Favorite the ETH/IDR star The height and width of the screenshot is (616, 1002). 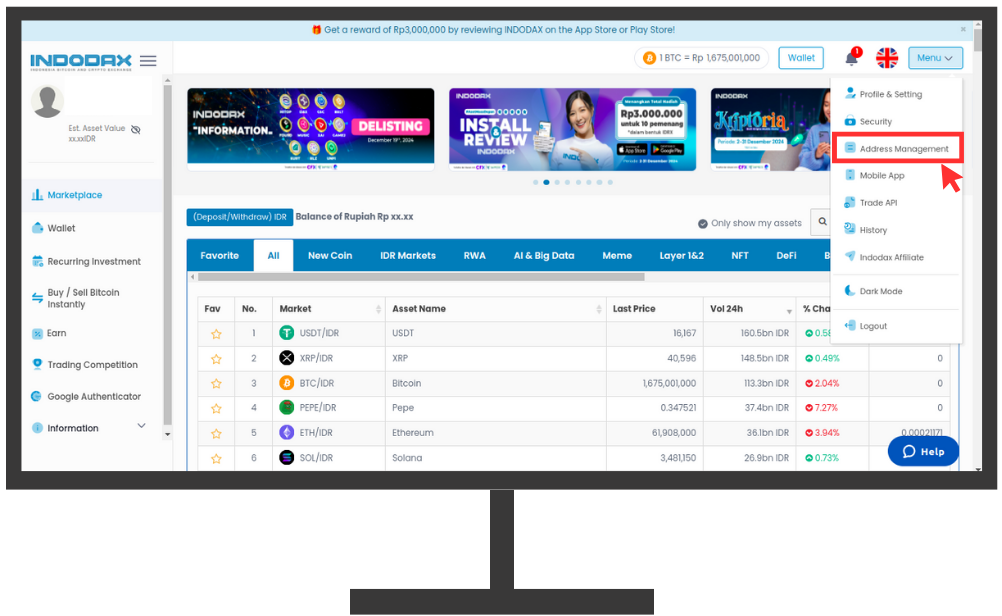[216, 433]
